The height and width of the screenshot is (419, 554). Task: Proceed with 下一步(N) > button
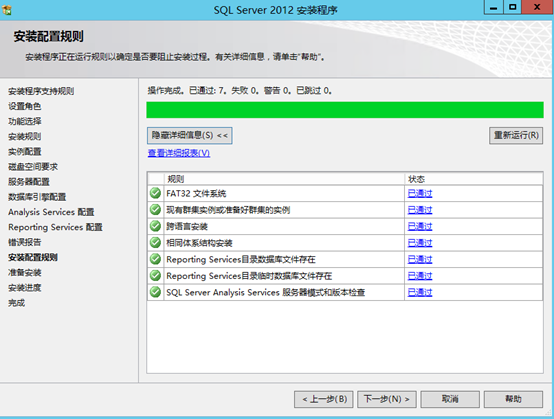[x=387, y=399]
